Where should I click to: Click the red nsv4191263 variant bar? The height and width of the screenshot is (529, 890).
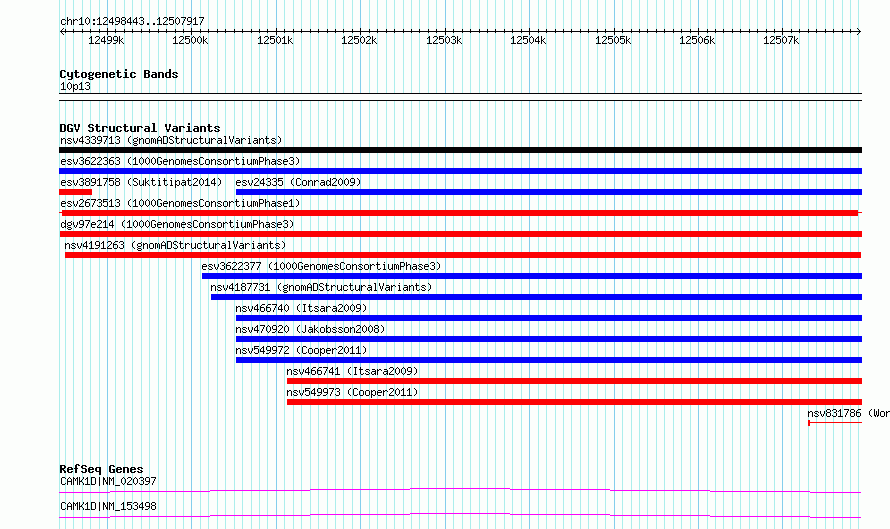click(463, 255)
